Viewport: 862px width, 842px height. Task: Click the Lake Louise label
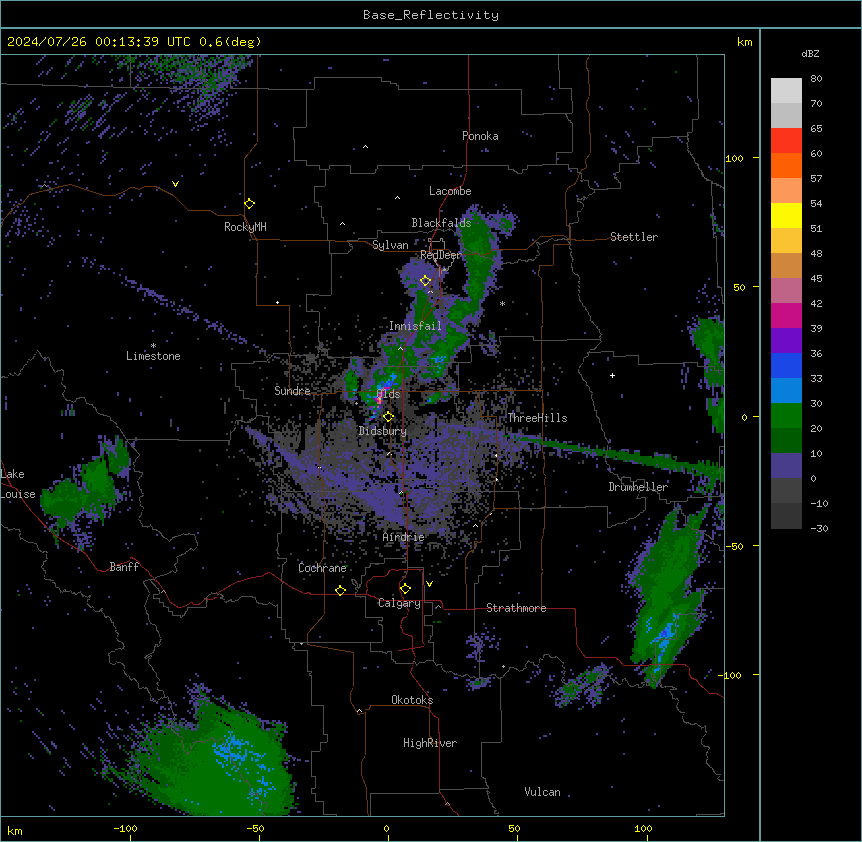click(x=18, y=484)
